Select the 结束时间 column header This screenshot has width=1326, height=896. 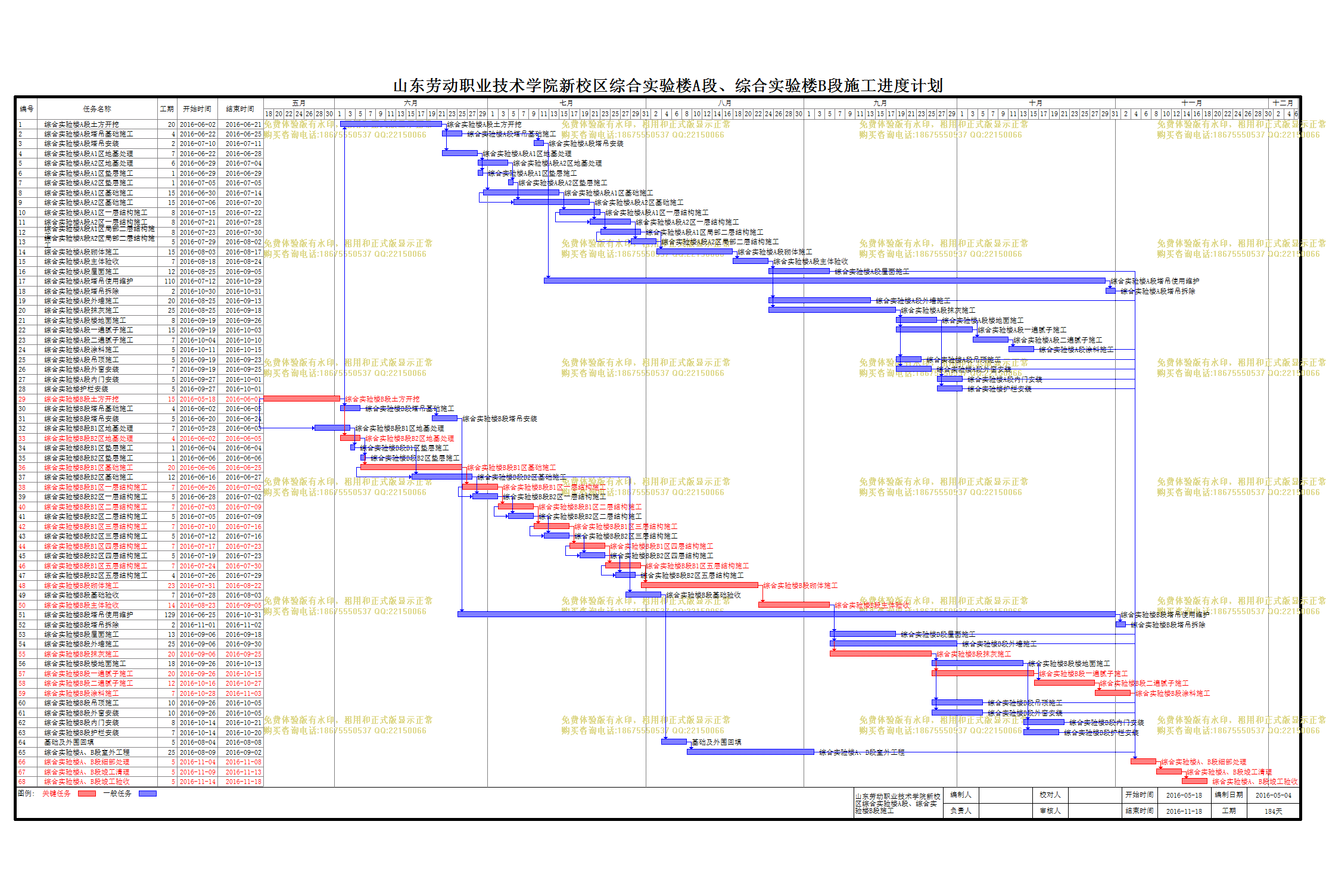click(x=240, y=109)
